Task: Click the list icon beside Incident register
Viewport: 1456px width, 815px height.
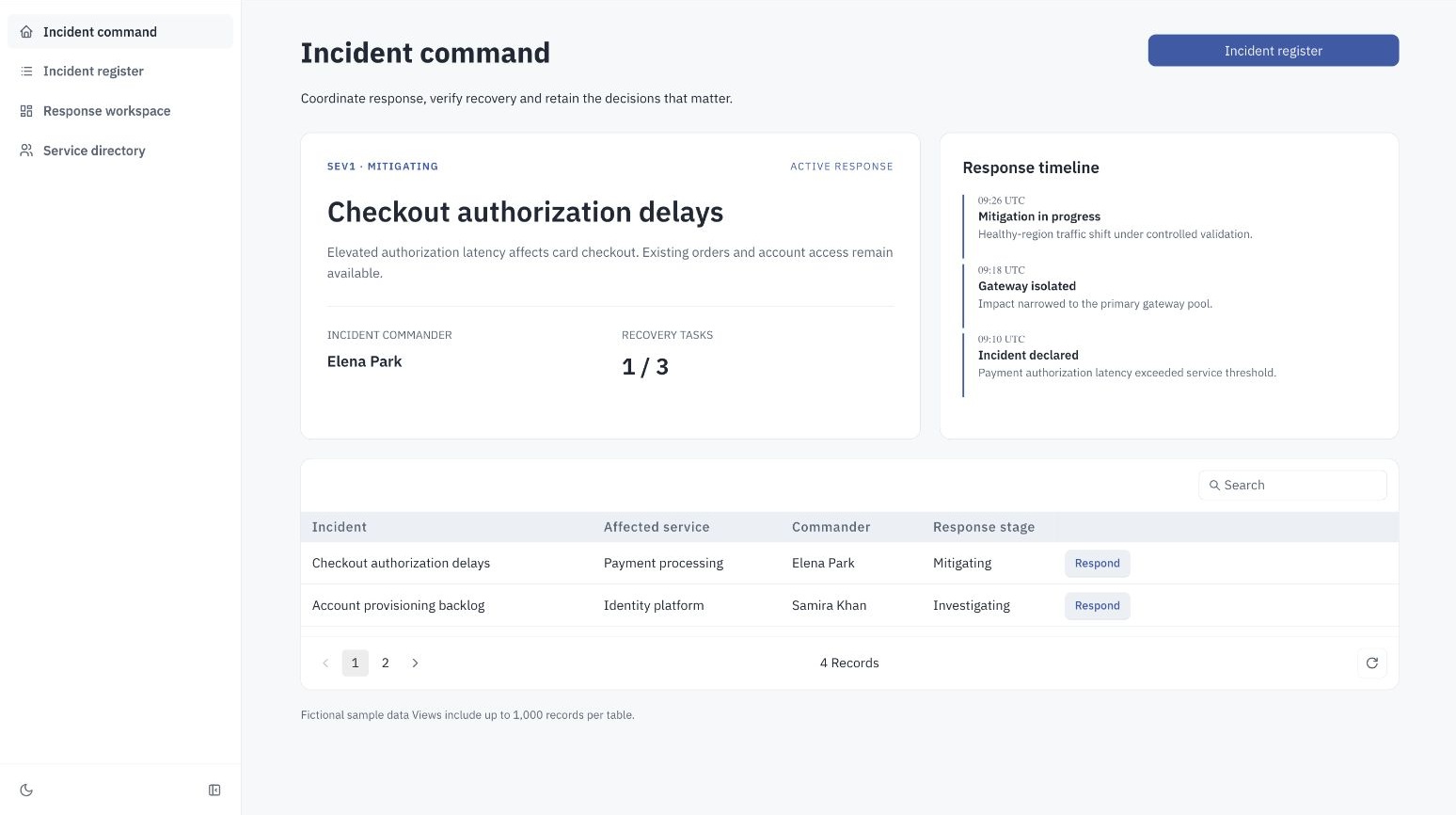Action: click(26, 72)
